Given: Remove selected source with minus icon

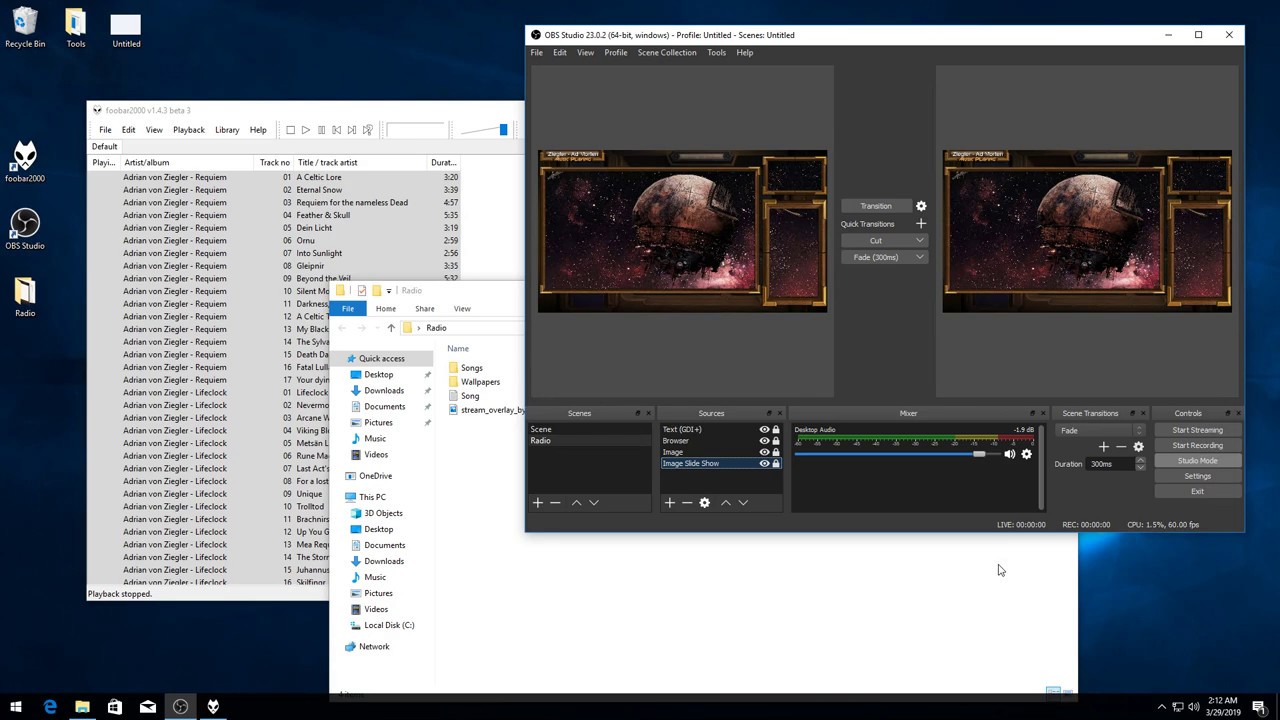Looking at the screenshot, I should coord(687,503).
